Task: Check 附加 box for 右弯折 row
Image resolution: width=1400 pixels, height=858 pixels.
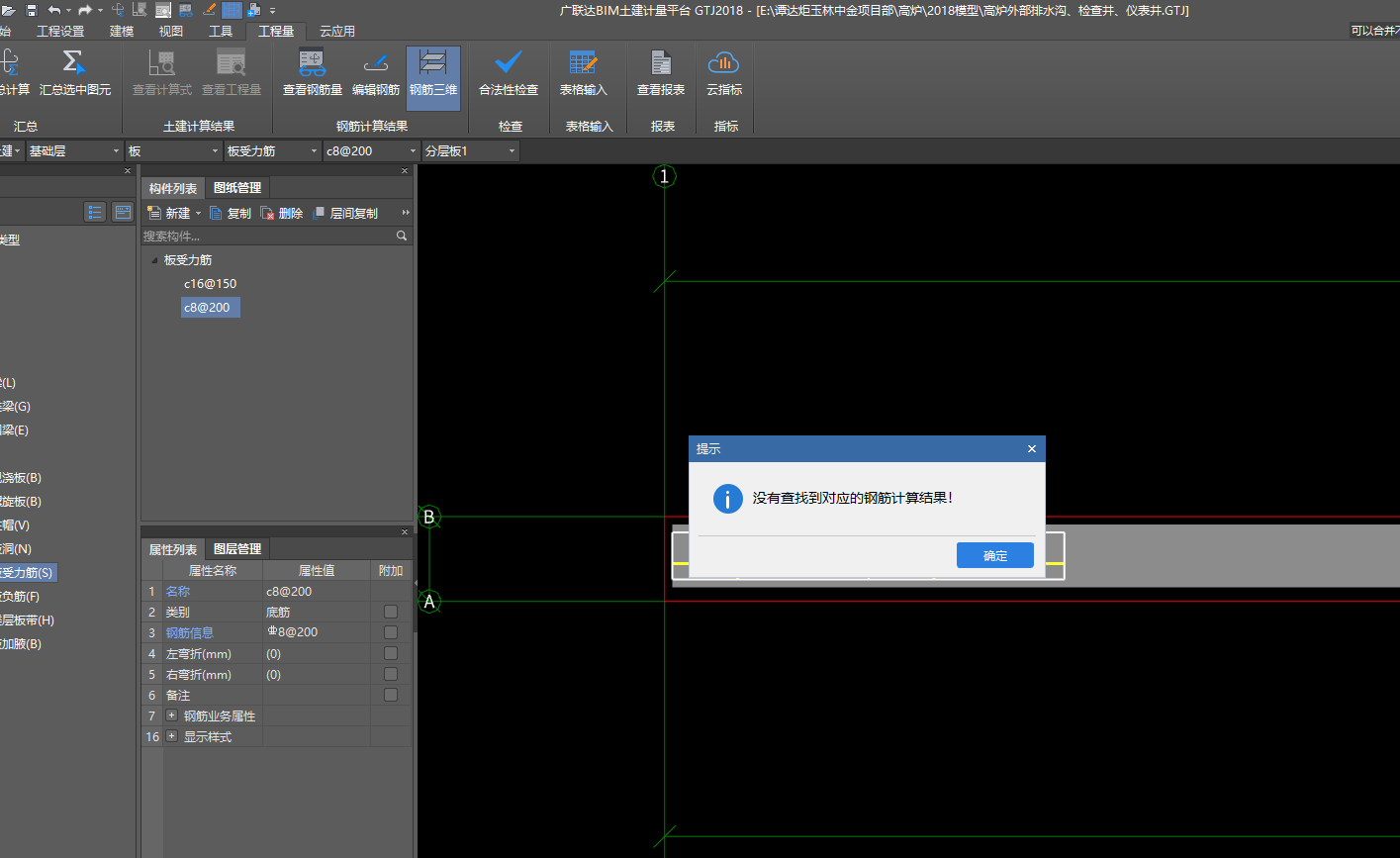Action: click(391, 674)
